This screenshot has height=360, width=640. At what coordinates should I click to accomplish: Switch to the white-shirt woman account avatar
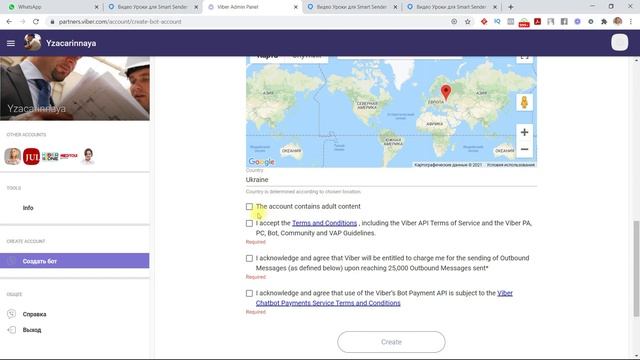(x=88, y=156)
